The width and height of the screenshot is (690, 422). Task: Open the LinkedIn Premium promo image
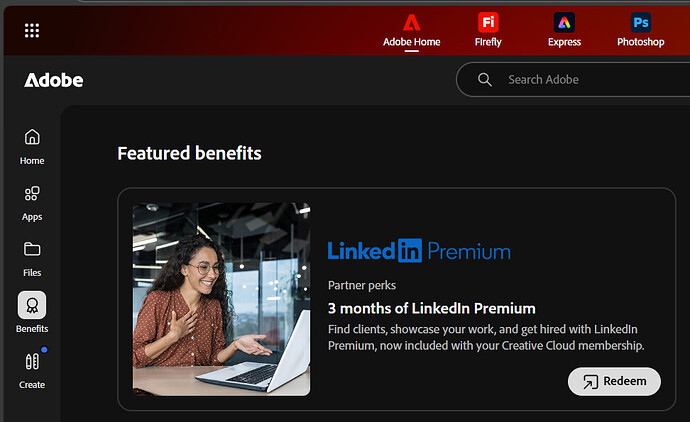coord(221,299)
